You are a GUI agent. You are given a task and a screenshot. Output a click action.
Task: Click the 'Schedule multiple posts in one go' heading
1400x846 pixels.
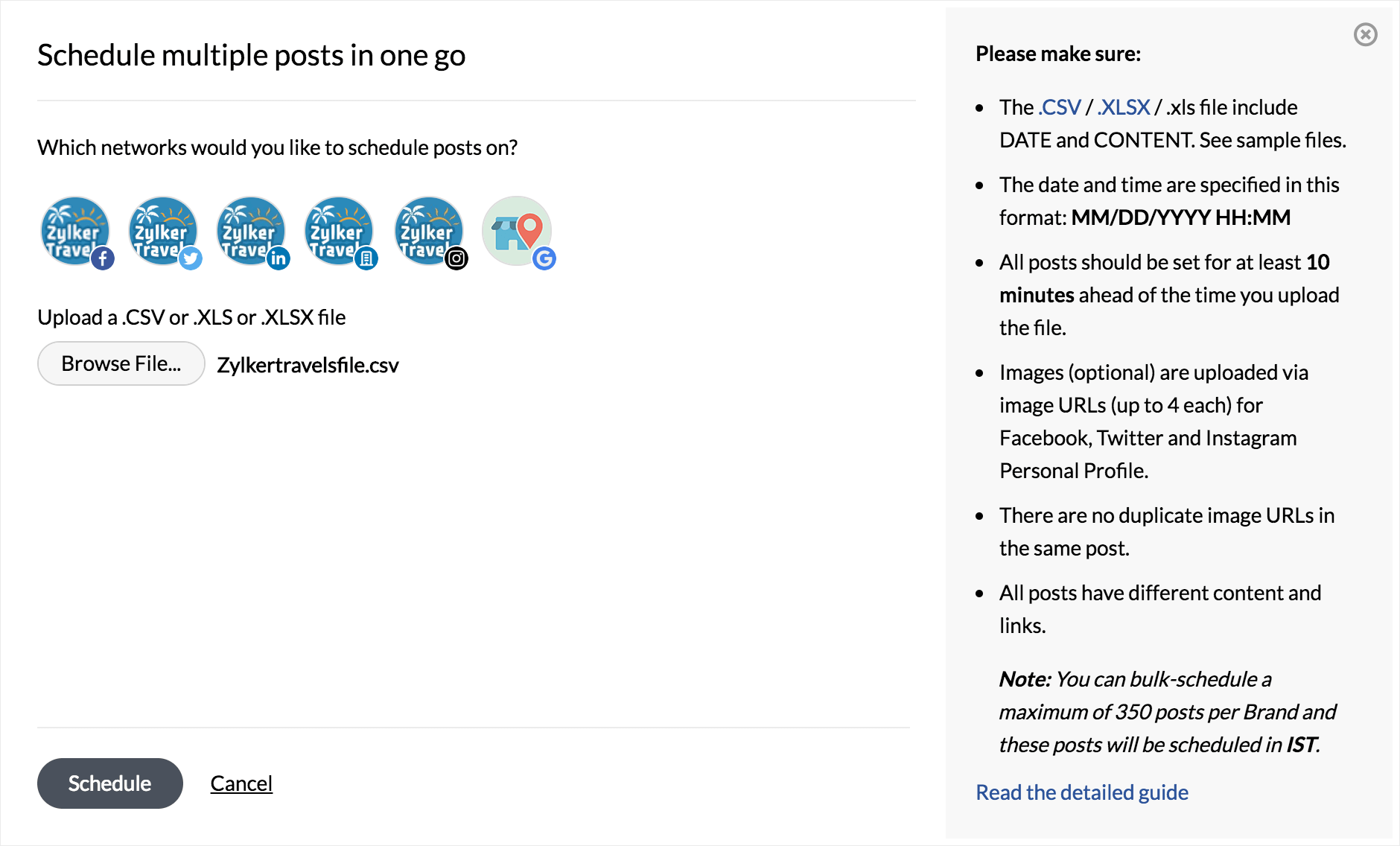pos(251,55)
